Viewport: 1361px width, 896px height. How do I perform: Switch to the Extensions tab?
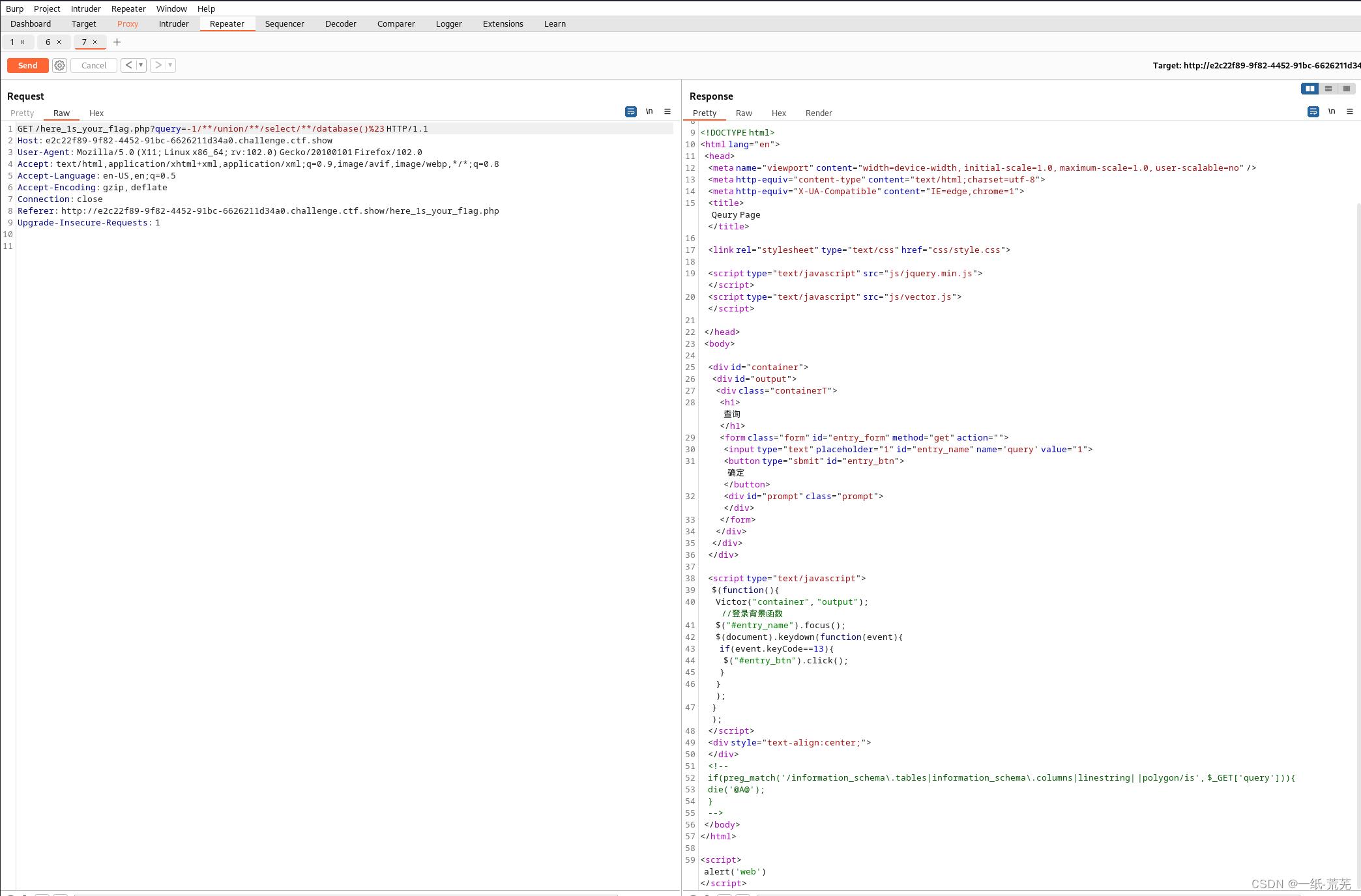(503, 23)
